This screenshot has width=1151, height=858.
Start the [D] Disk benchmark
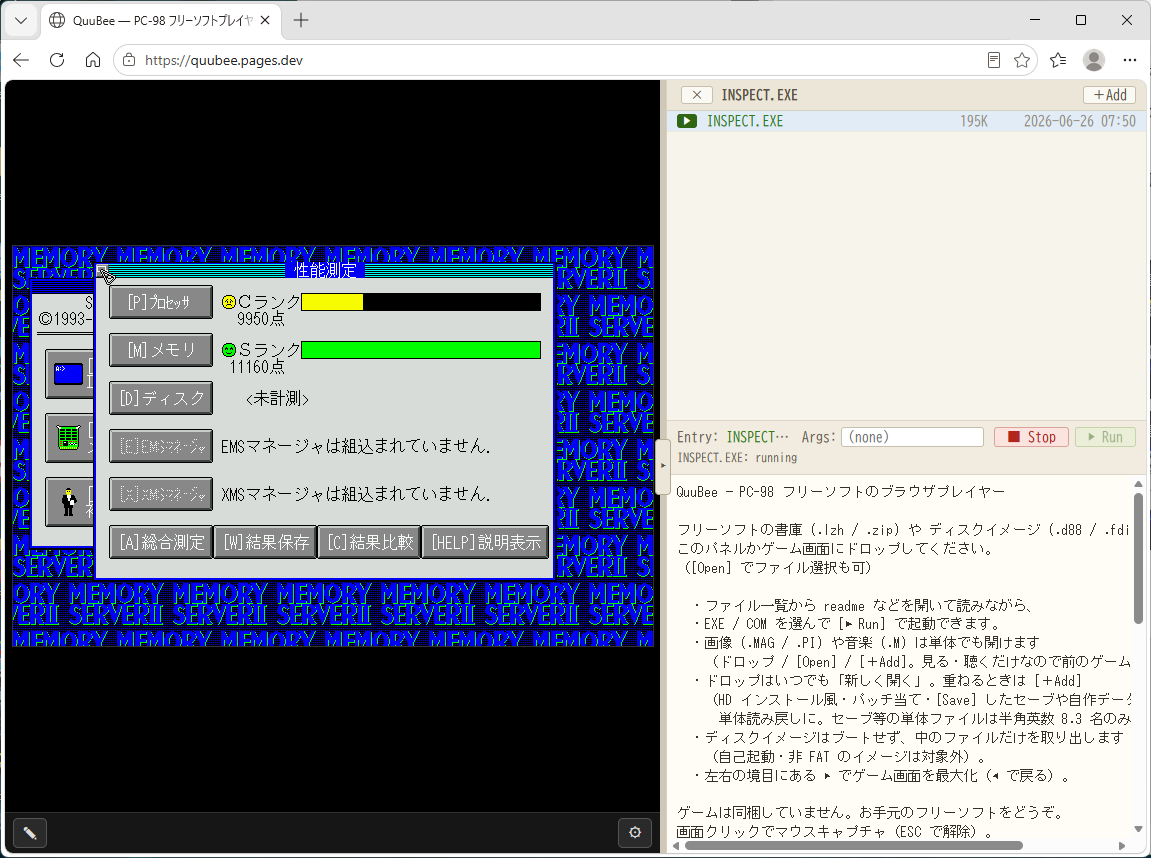[161, 398]
